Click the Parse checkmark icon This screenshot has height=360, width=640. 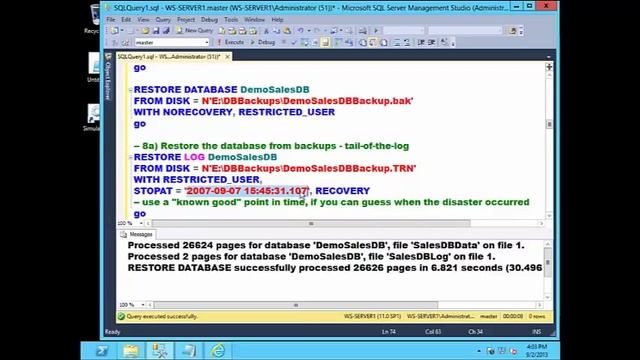(x=294, y=42)
